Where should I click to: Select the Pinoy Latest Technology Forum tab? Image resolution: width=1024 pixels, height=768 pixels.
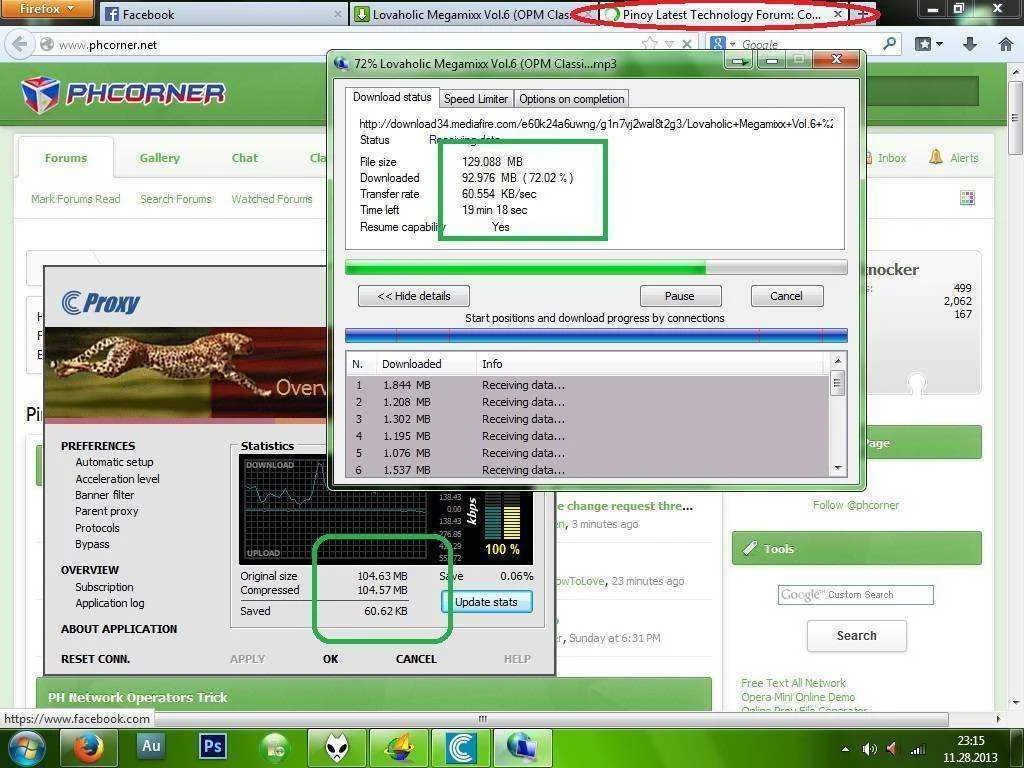tap(723, 14)
